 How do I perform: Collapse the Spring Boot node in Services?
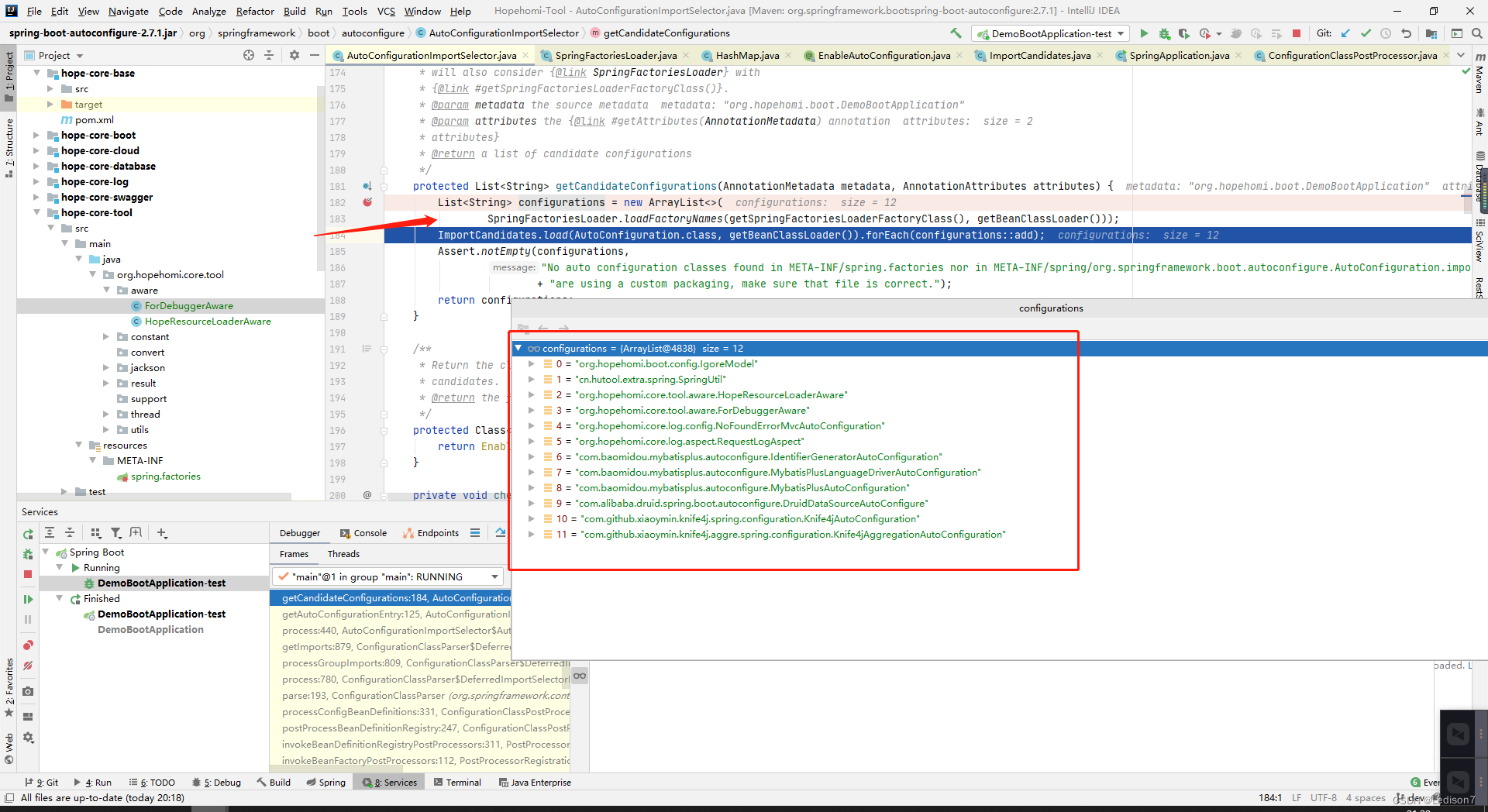coord(46,552)
